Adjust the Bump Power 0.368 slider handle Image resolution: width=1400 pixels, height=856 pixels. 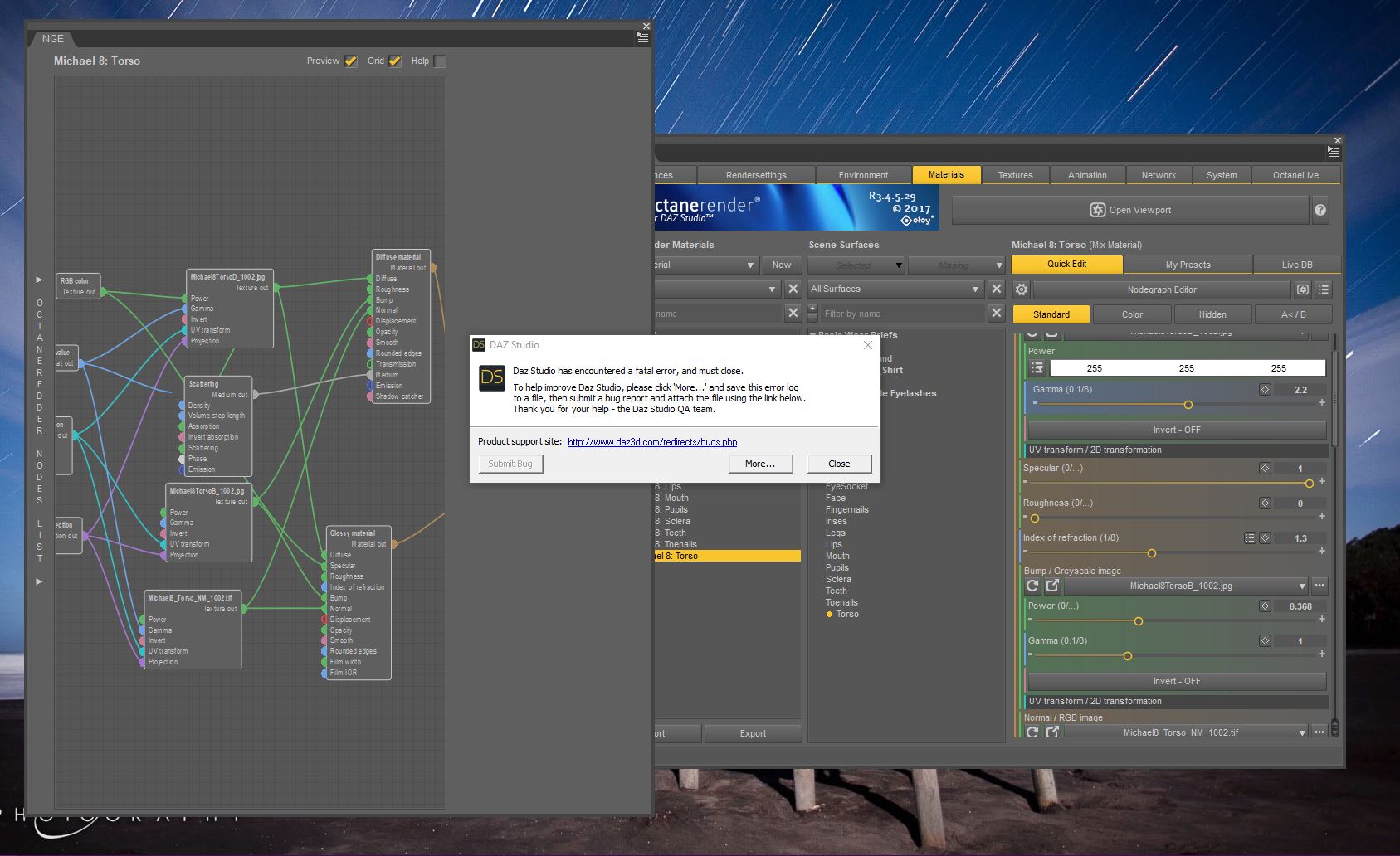pyautogui.click(x=1139, y=621)
